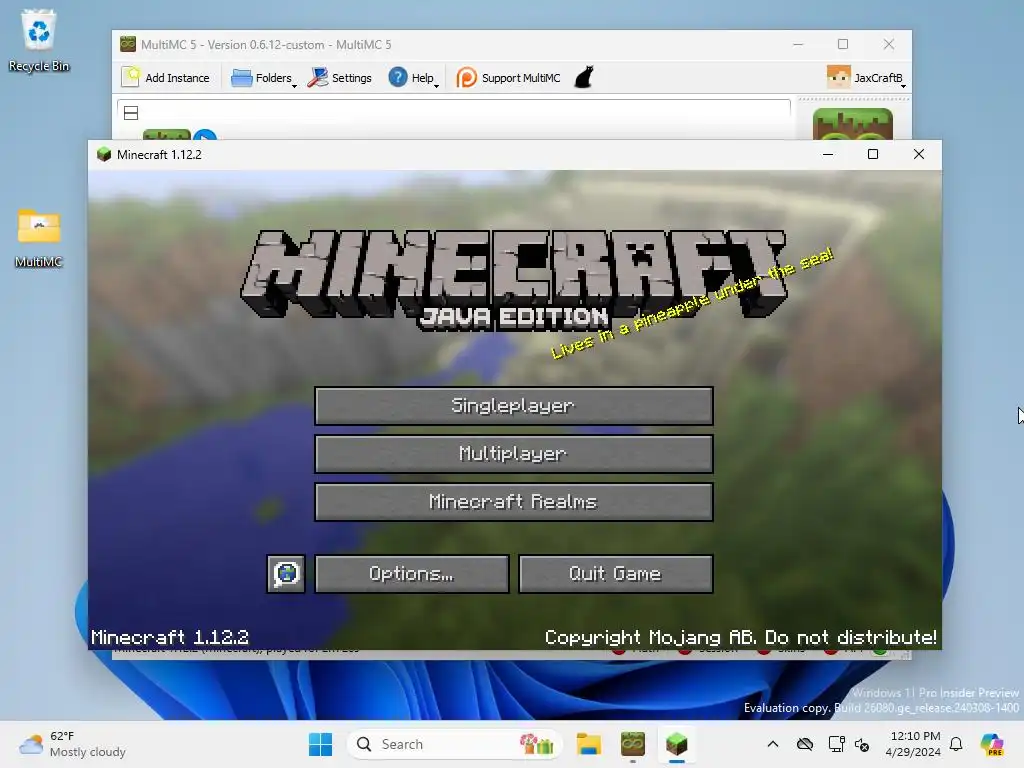Screen dimensions: 1024x768
Task: Minimize the Minecraft 1.12.2 window
Action: point(828,155)
